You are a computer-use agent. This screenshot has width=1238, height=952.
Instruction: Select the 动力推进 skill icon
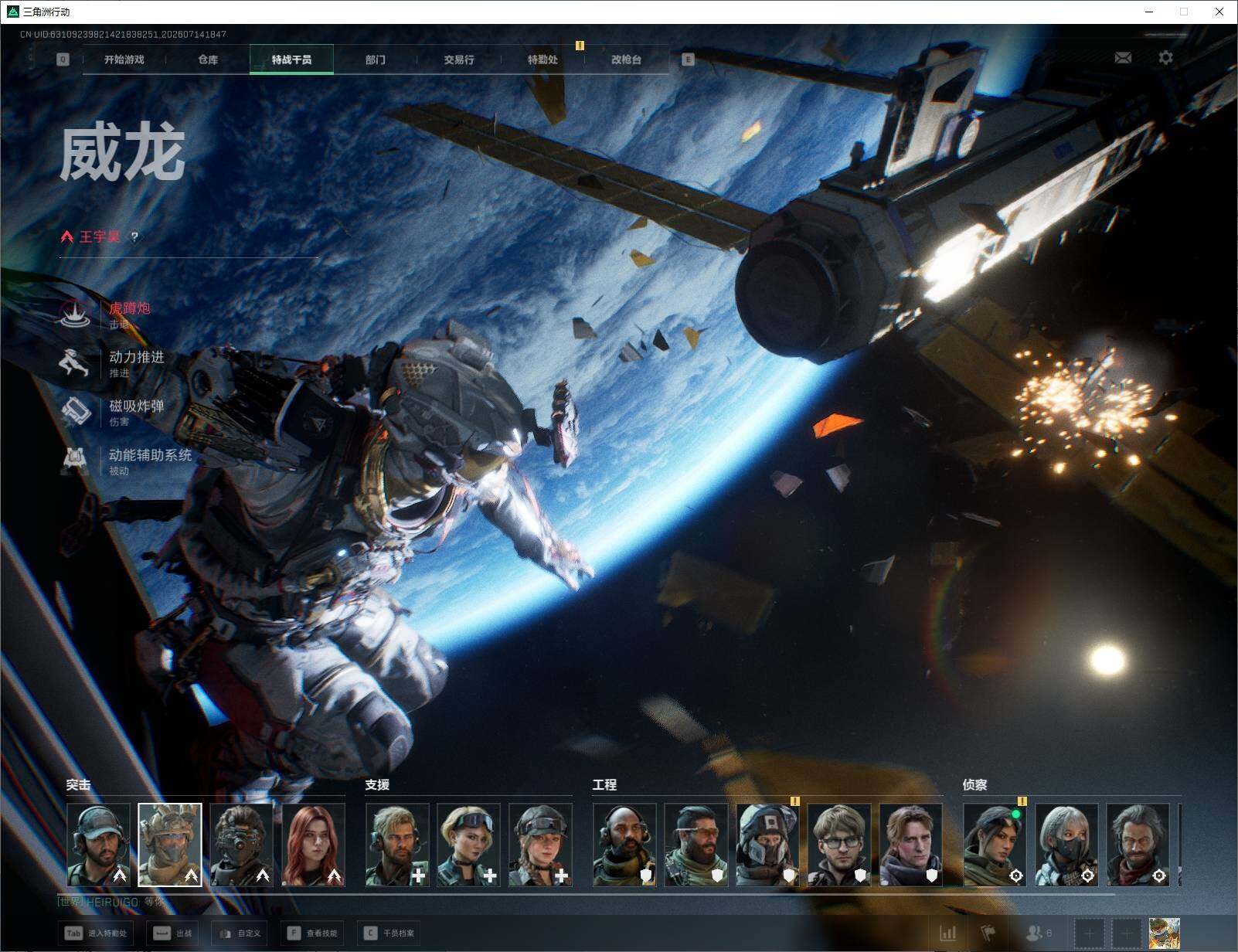tap(75, 362)
